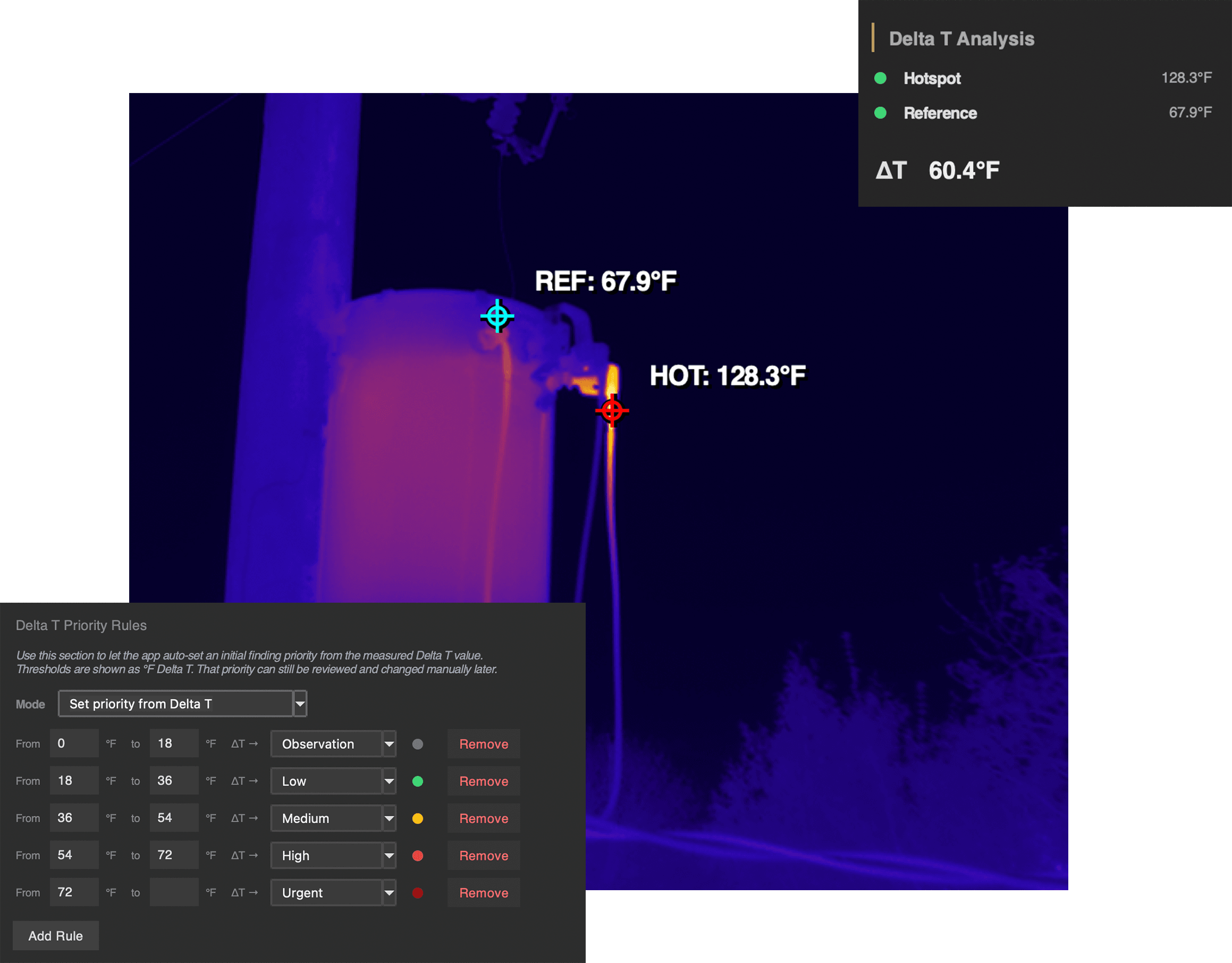Remove the High rule
Screen dimensions: 1232x963
484,855
